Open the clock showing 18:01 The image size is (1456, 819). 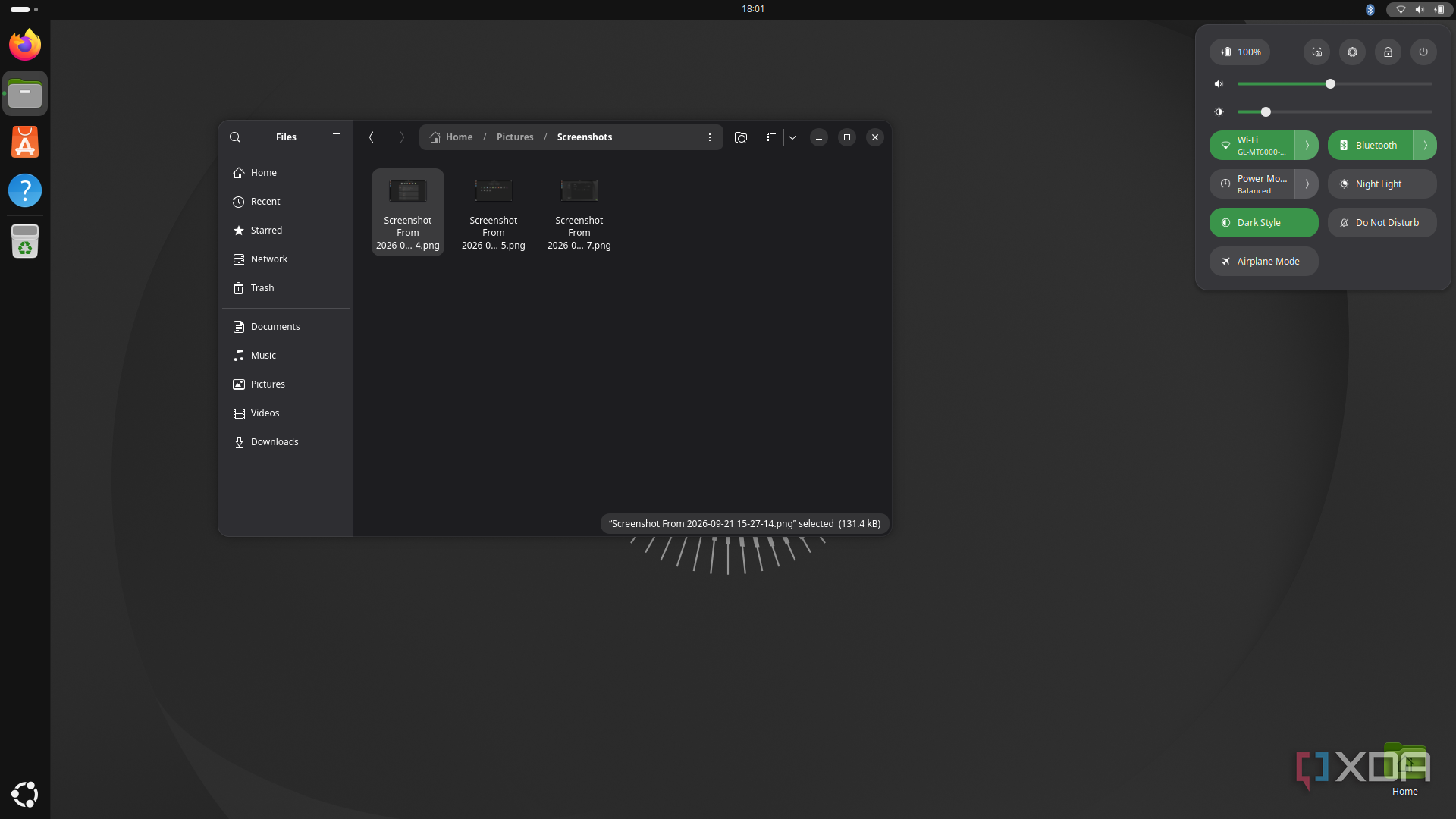(x=753, y=9)
